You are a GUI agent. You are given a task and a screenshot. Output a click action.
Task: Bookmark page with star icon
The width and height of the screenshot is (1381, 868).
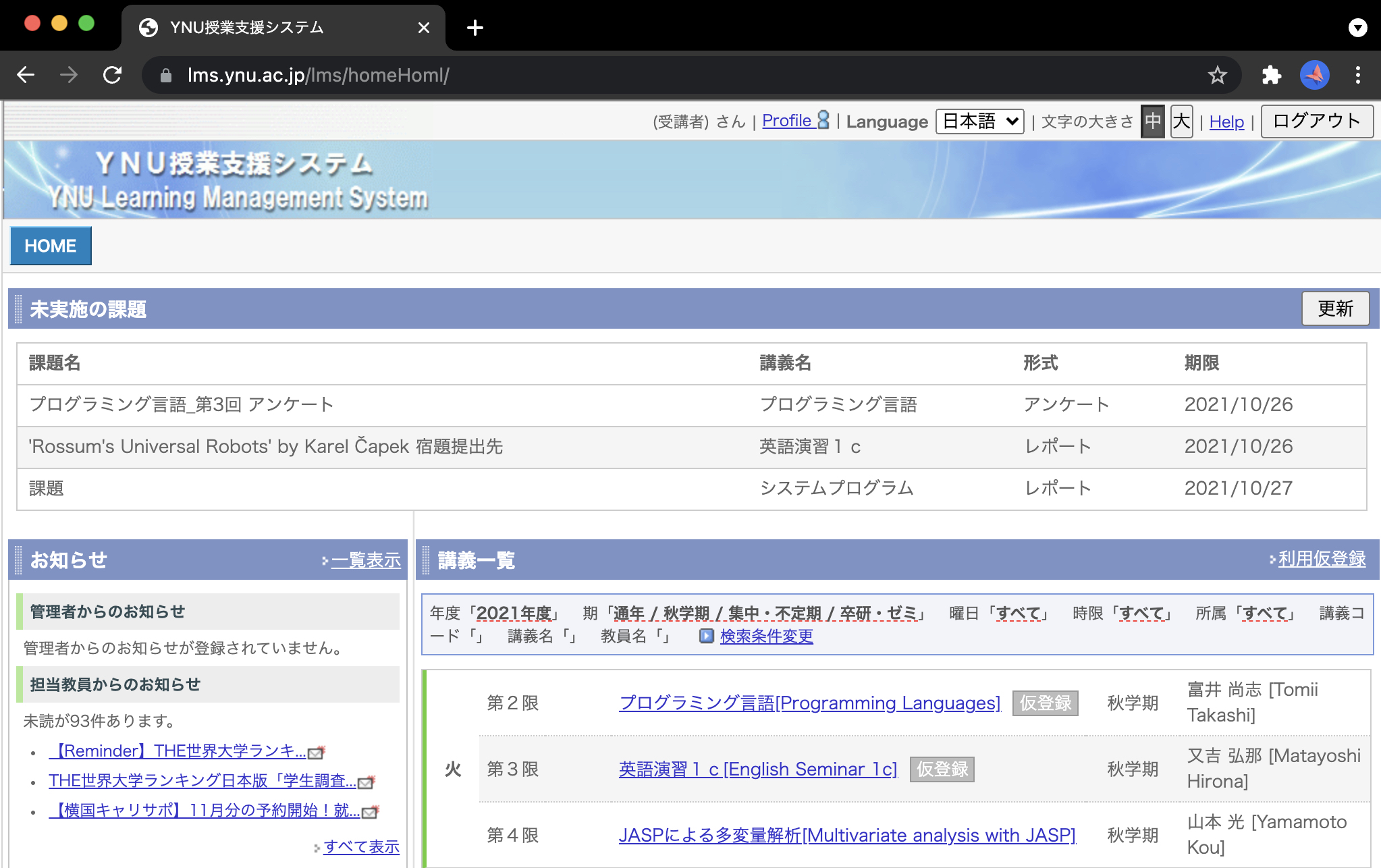pyautogui.click(x=1217, y=75)
